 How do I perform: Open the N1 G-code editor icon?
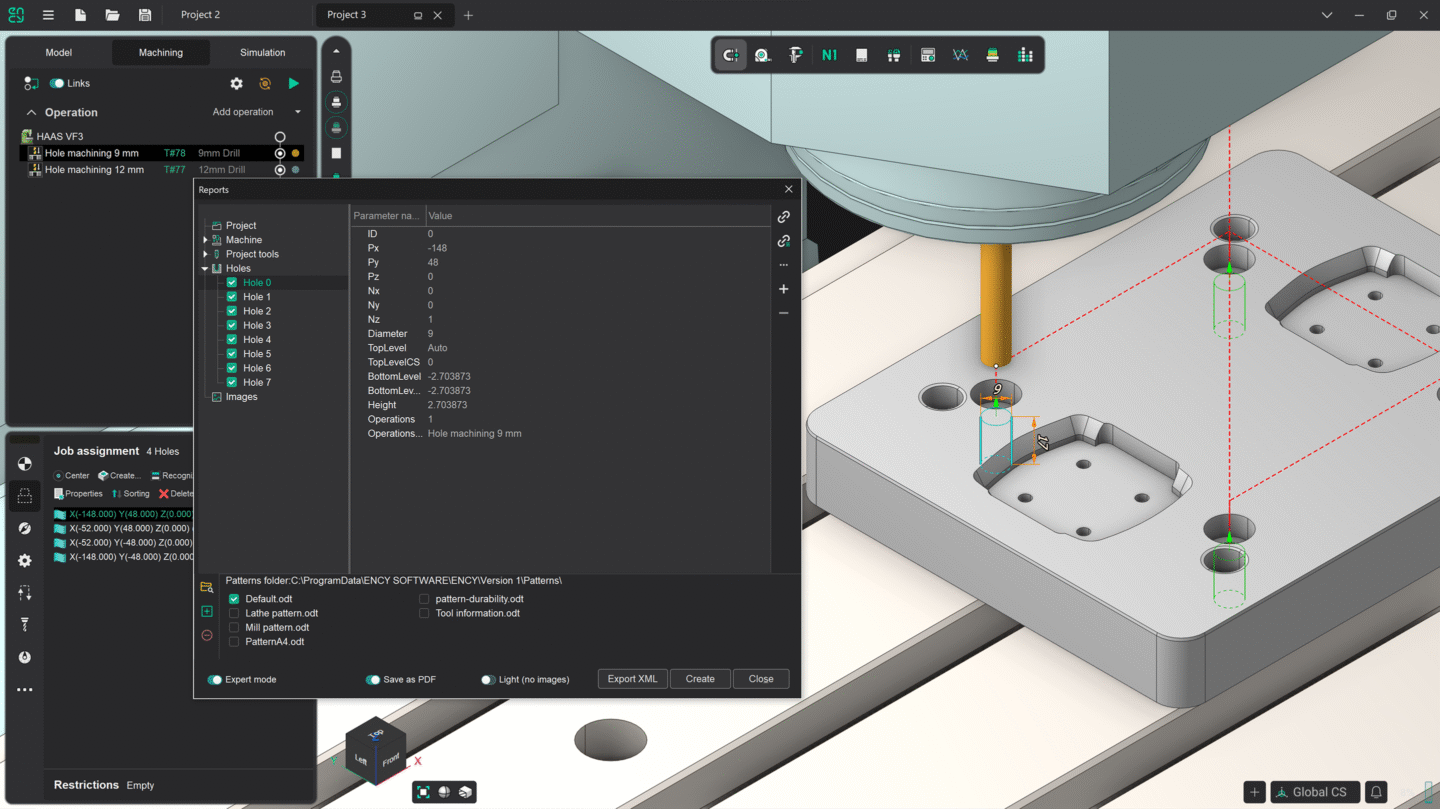tap(828, 55)
